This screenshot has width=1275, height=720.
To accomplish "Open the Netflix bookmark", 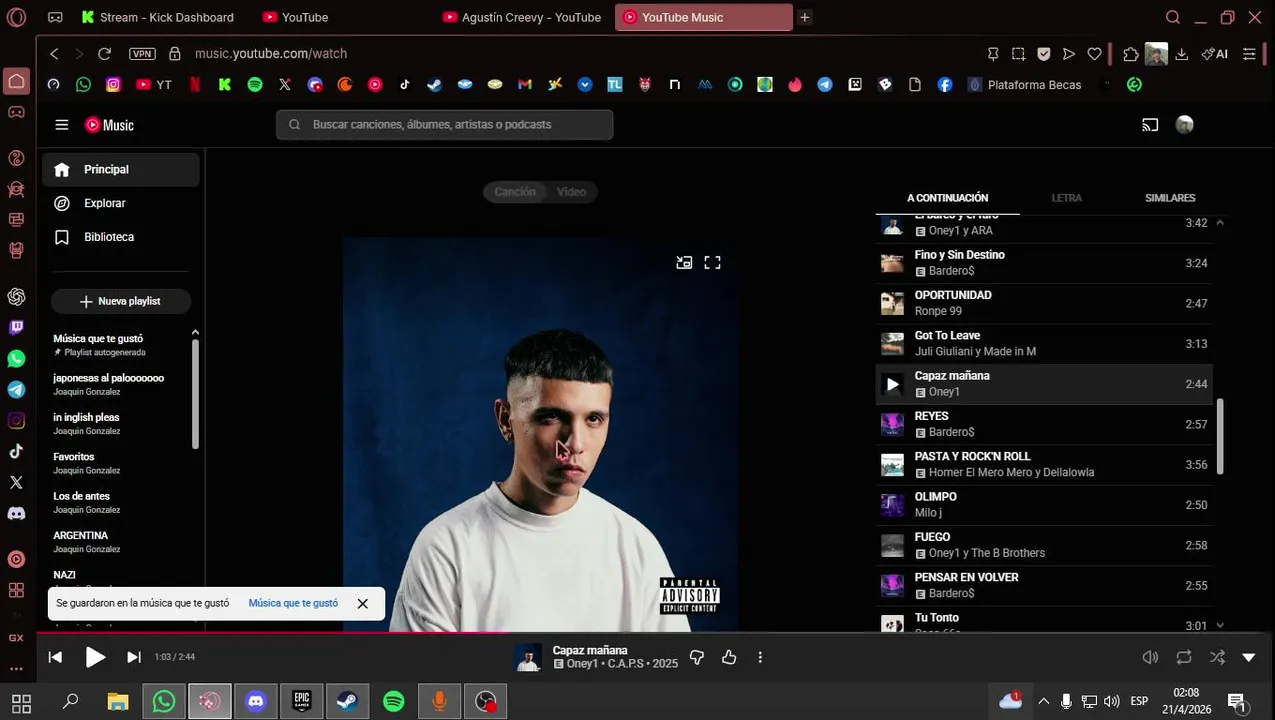I will click(x=195, y=85).
